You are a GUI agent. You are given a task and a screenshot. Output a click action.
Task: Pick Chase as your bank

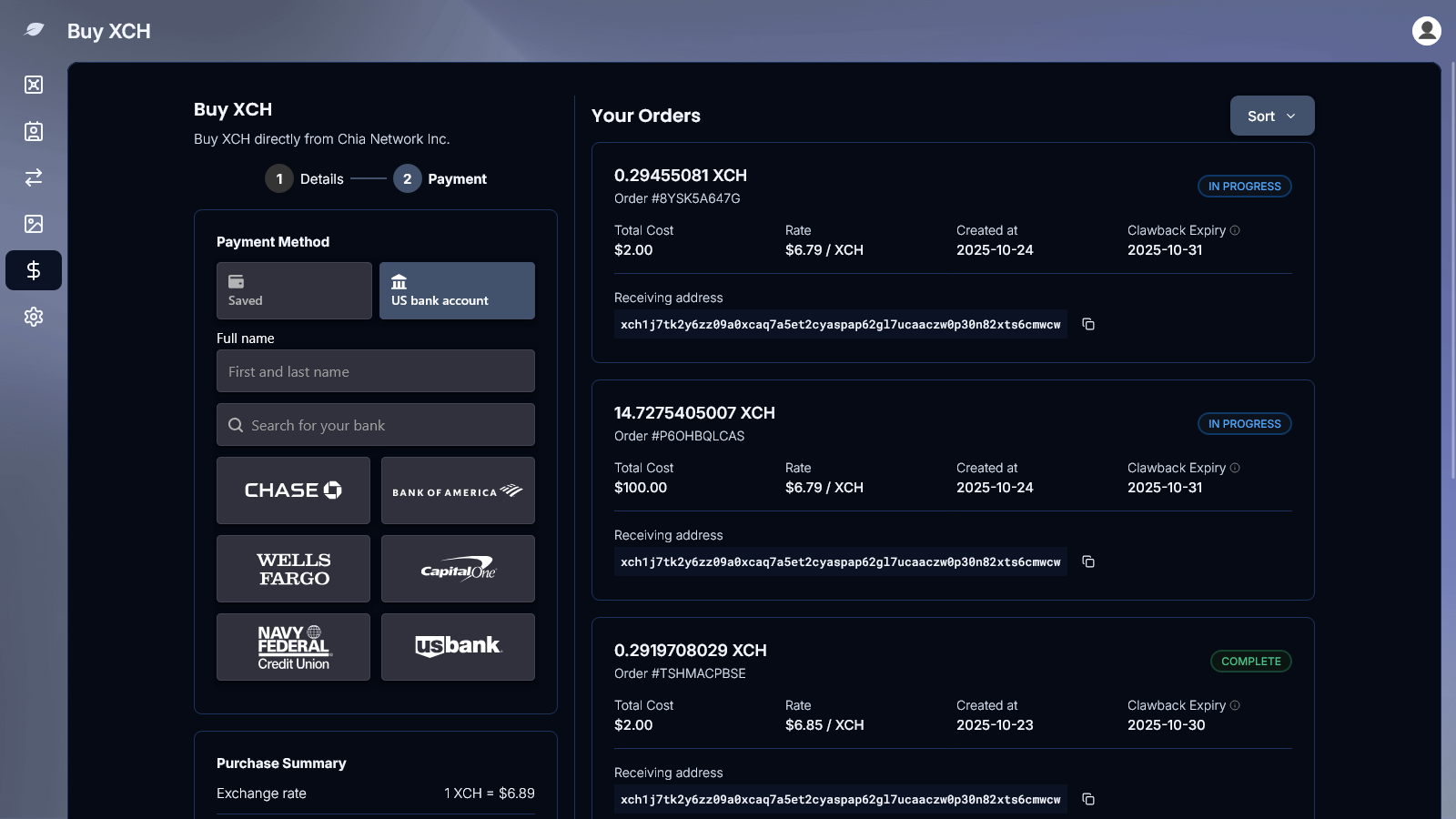pyautogui.click(x=293, y=490)
